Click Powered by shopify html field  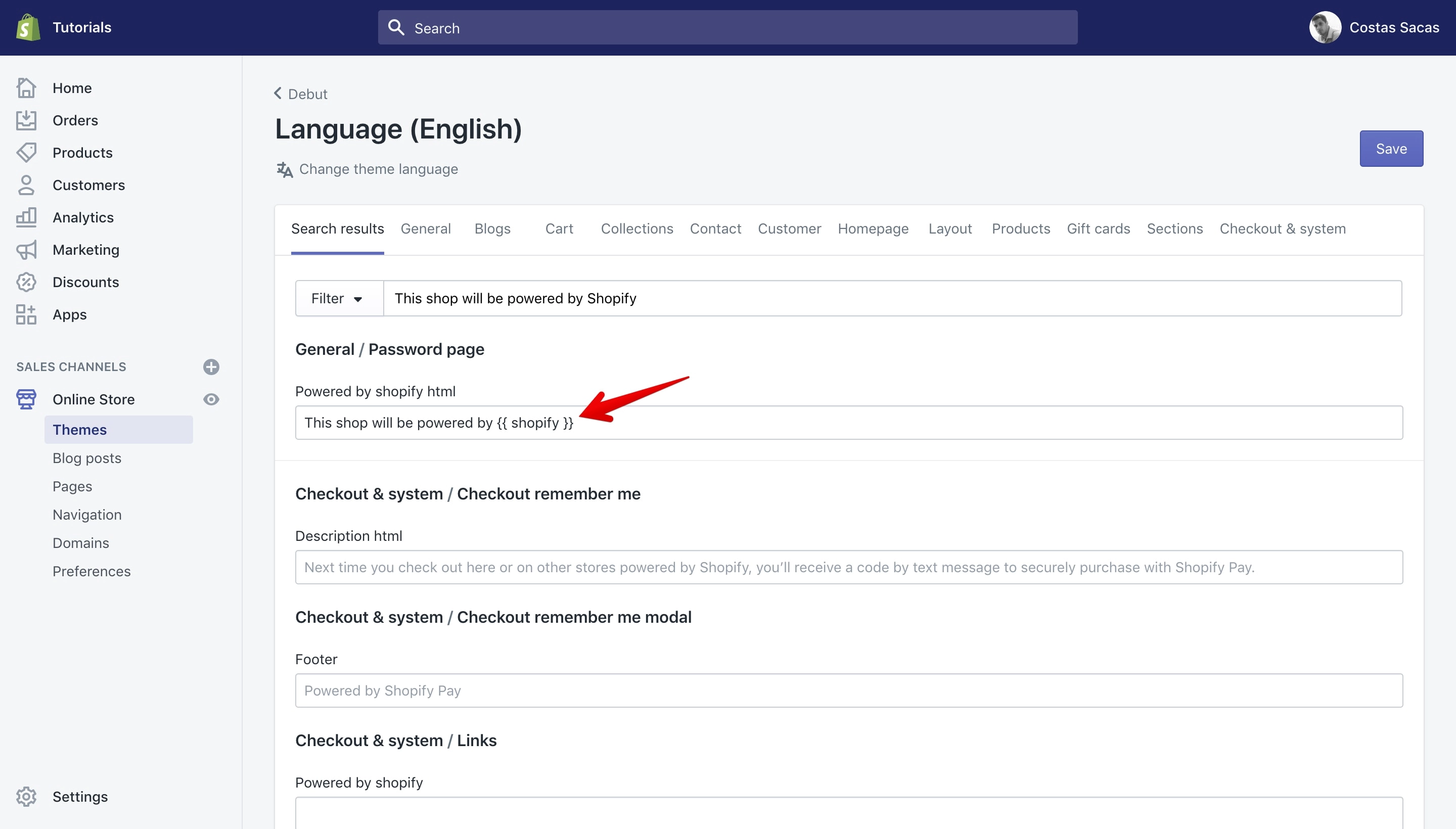tap(848, 423)
